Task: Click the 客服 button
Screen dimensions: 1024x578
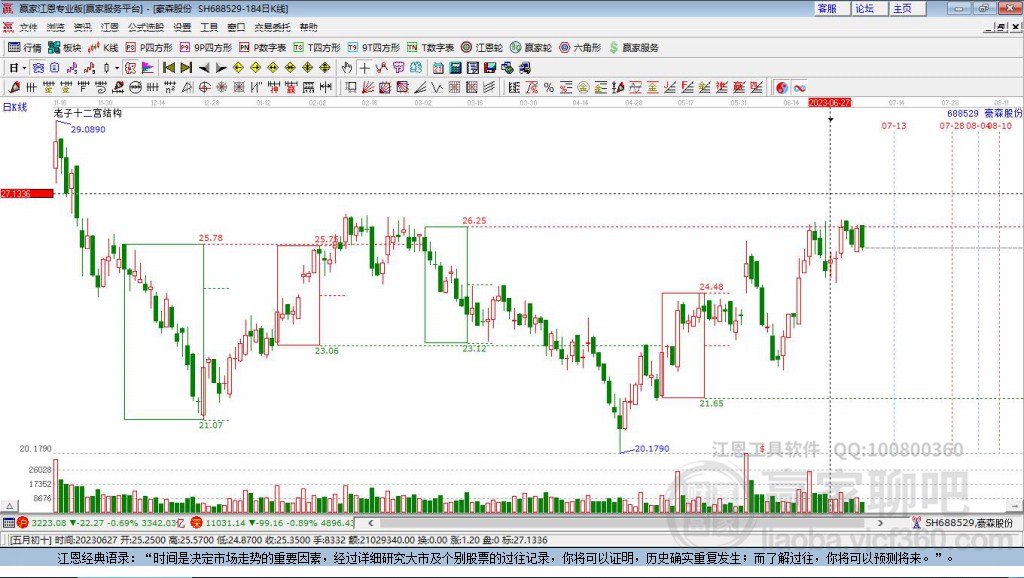Action: pyautogui.click(x=831, y=8)
